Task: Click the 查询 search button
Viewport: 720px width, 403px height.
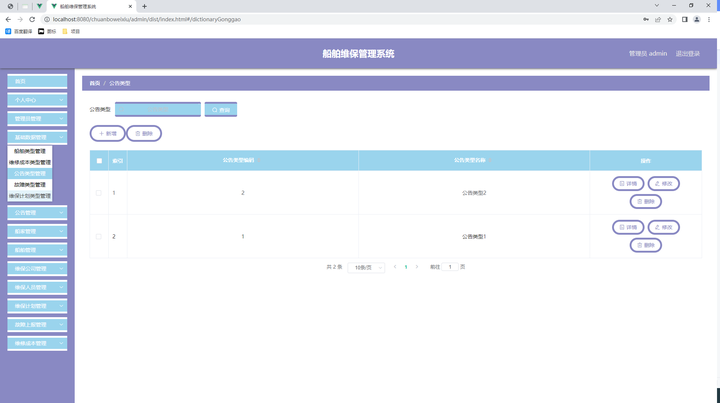Action: pyautogui.click(x=221, y=110)
